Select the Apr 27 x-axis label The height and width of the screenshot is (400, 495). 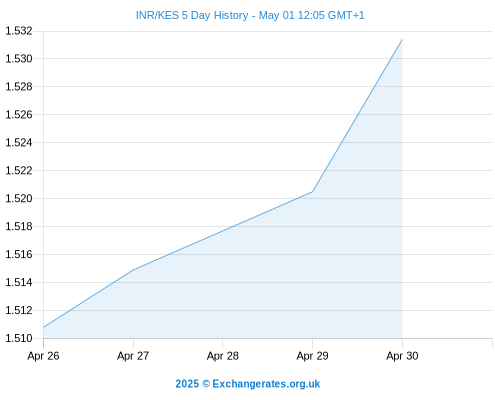pos(133,356)
